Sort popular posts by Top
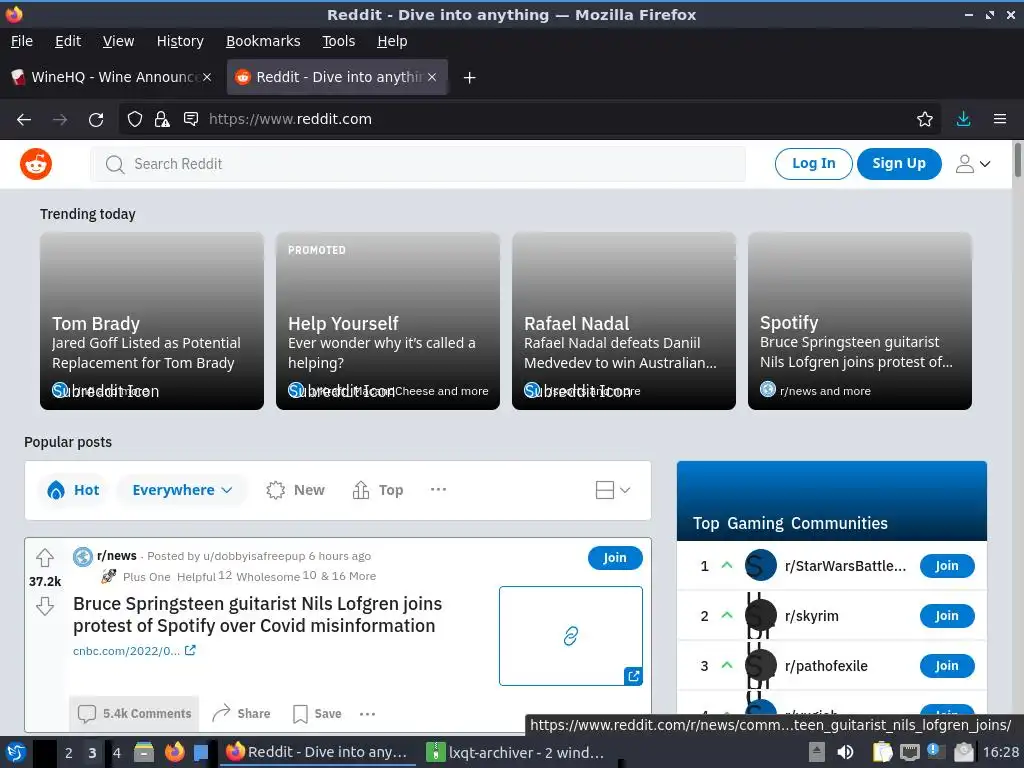This screenshot has height=768, width=1024. pyautogui.click(x=377, y=490)
